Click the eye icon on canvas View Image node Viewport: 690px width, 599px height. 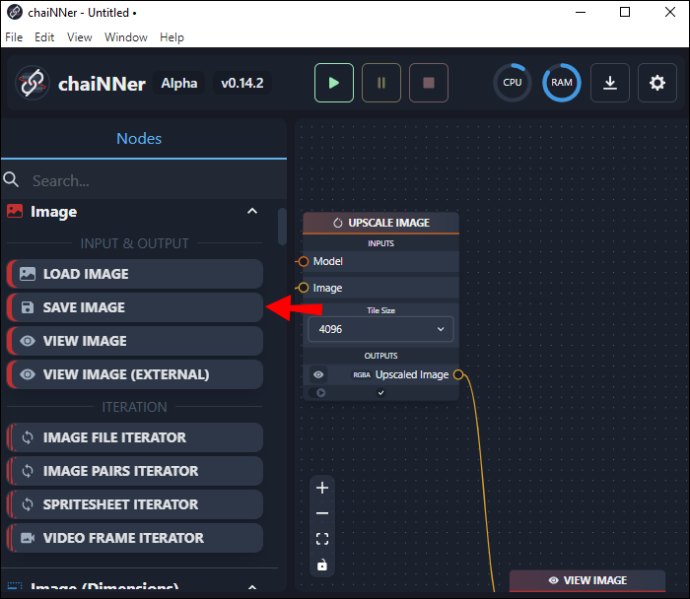[x=554, y=580]
